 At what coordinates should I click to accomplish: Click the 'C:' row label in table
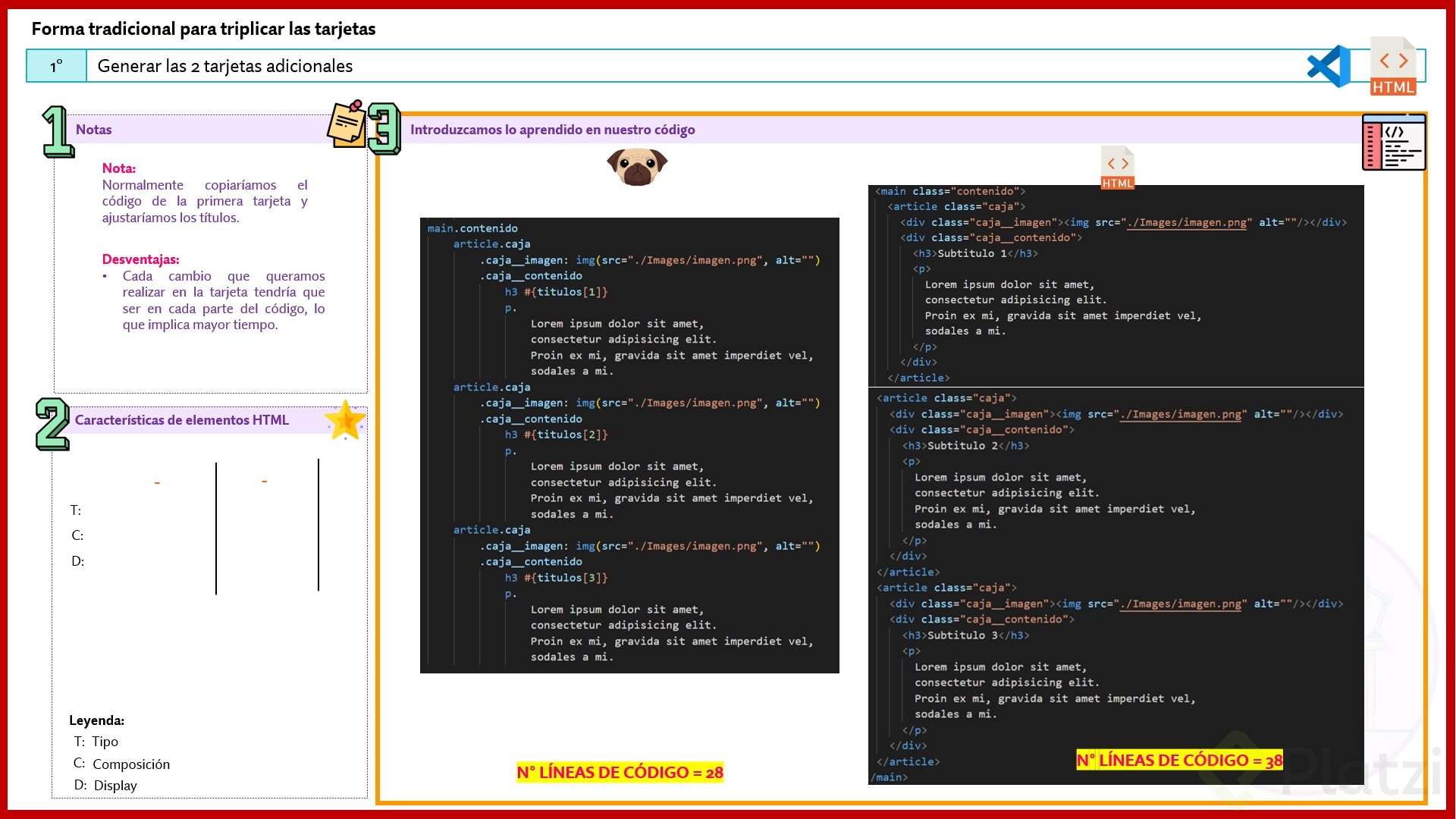[77, 535]
